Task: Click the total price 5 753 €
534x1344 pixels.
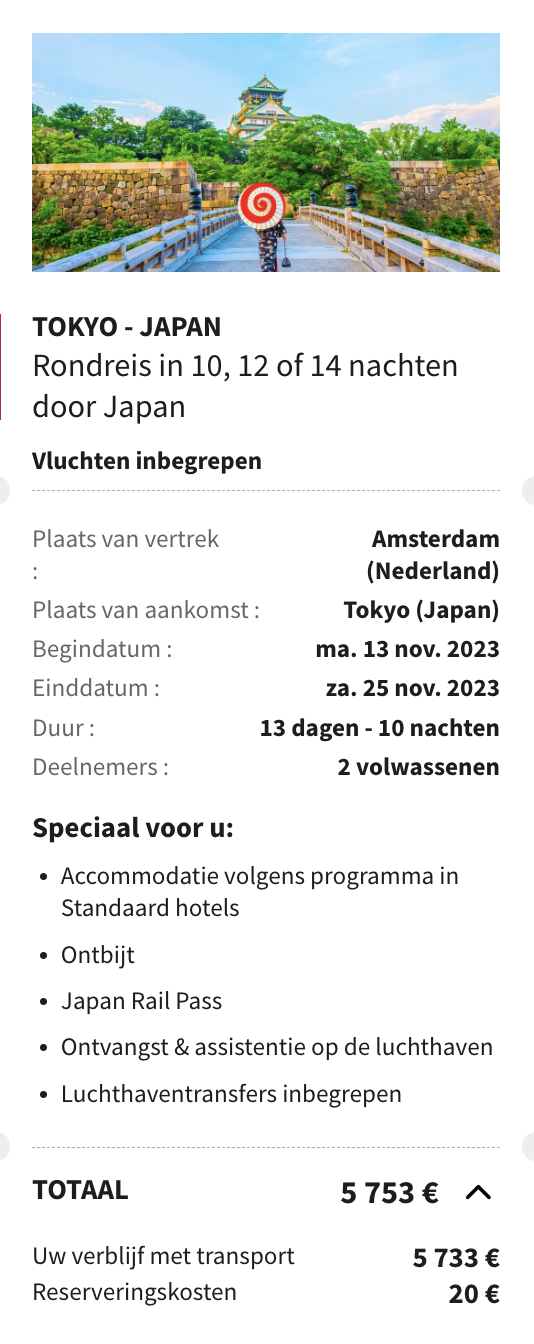Action: [390, 1193]
